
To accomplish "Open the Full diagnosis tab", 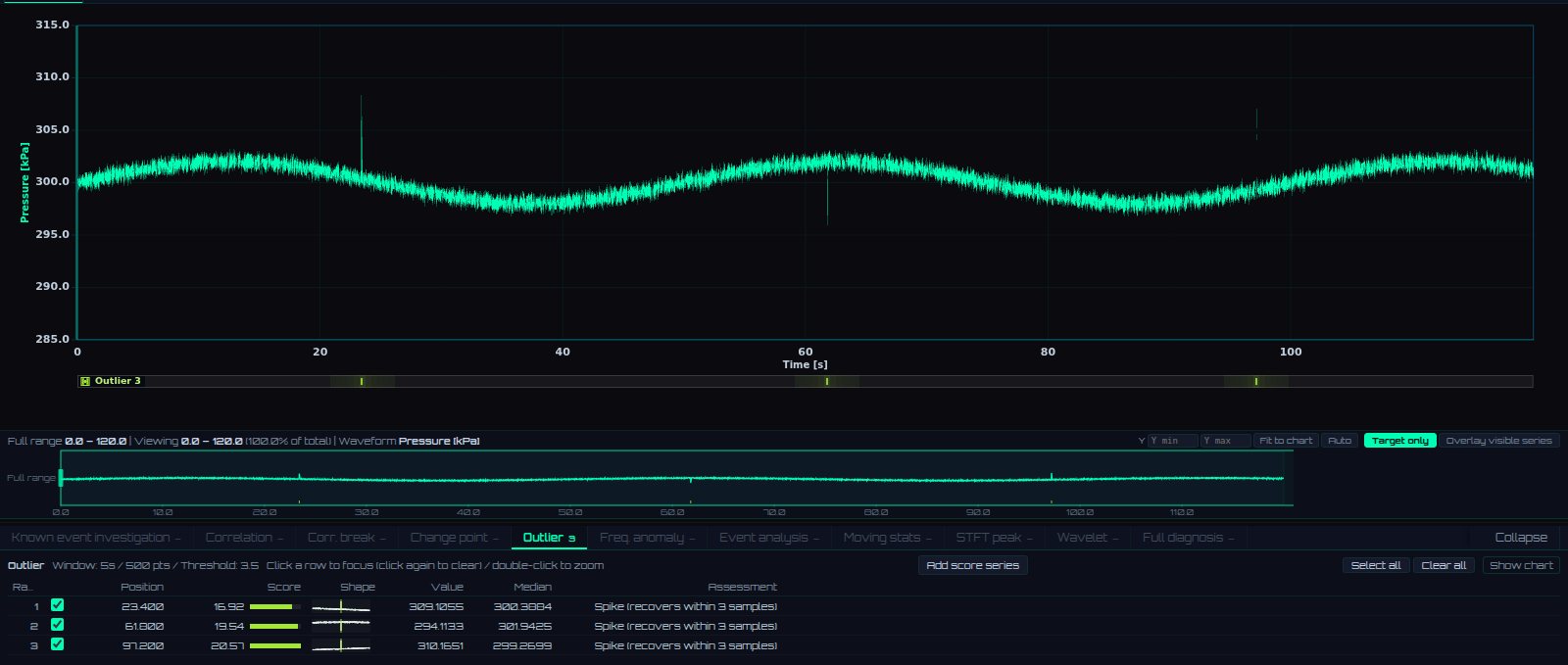I will (1188, 538).
